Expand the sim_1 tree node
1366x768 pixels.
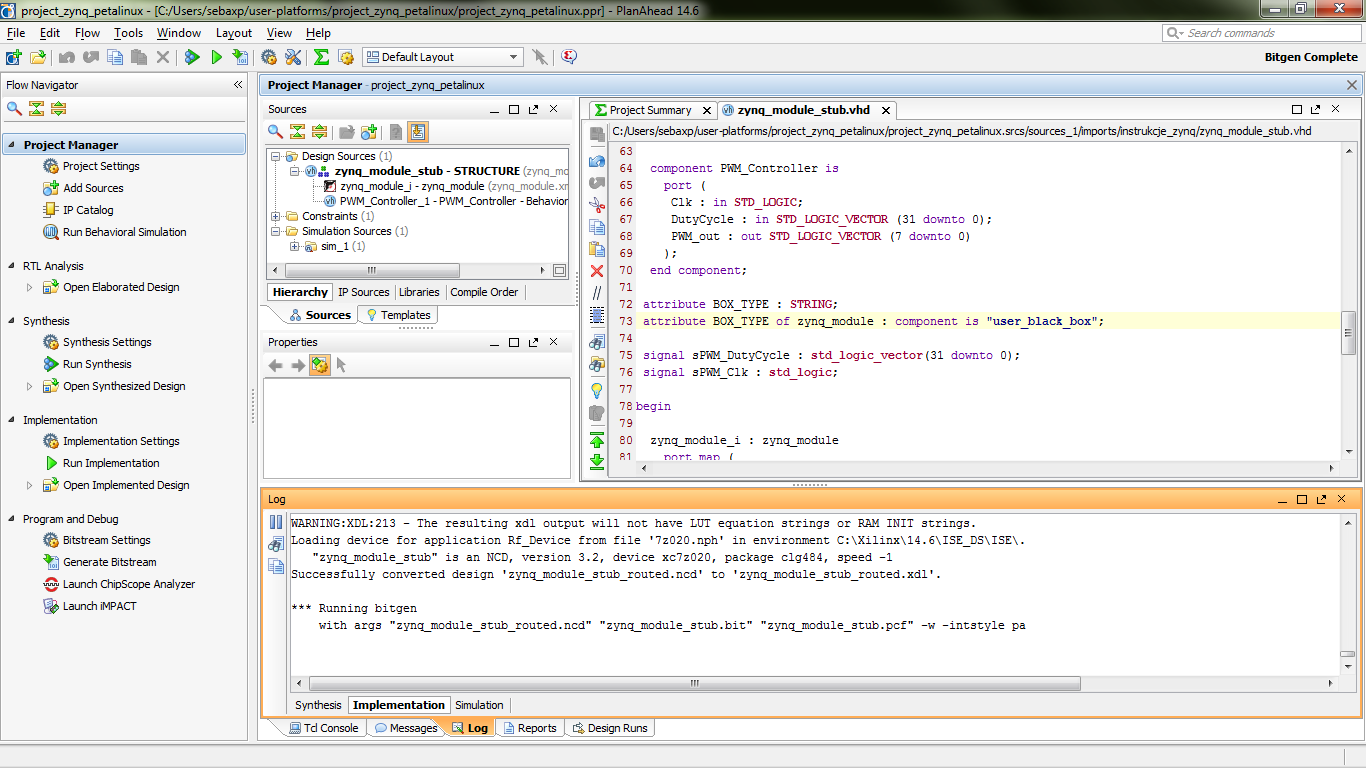click(295, 247)
